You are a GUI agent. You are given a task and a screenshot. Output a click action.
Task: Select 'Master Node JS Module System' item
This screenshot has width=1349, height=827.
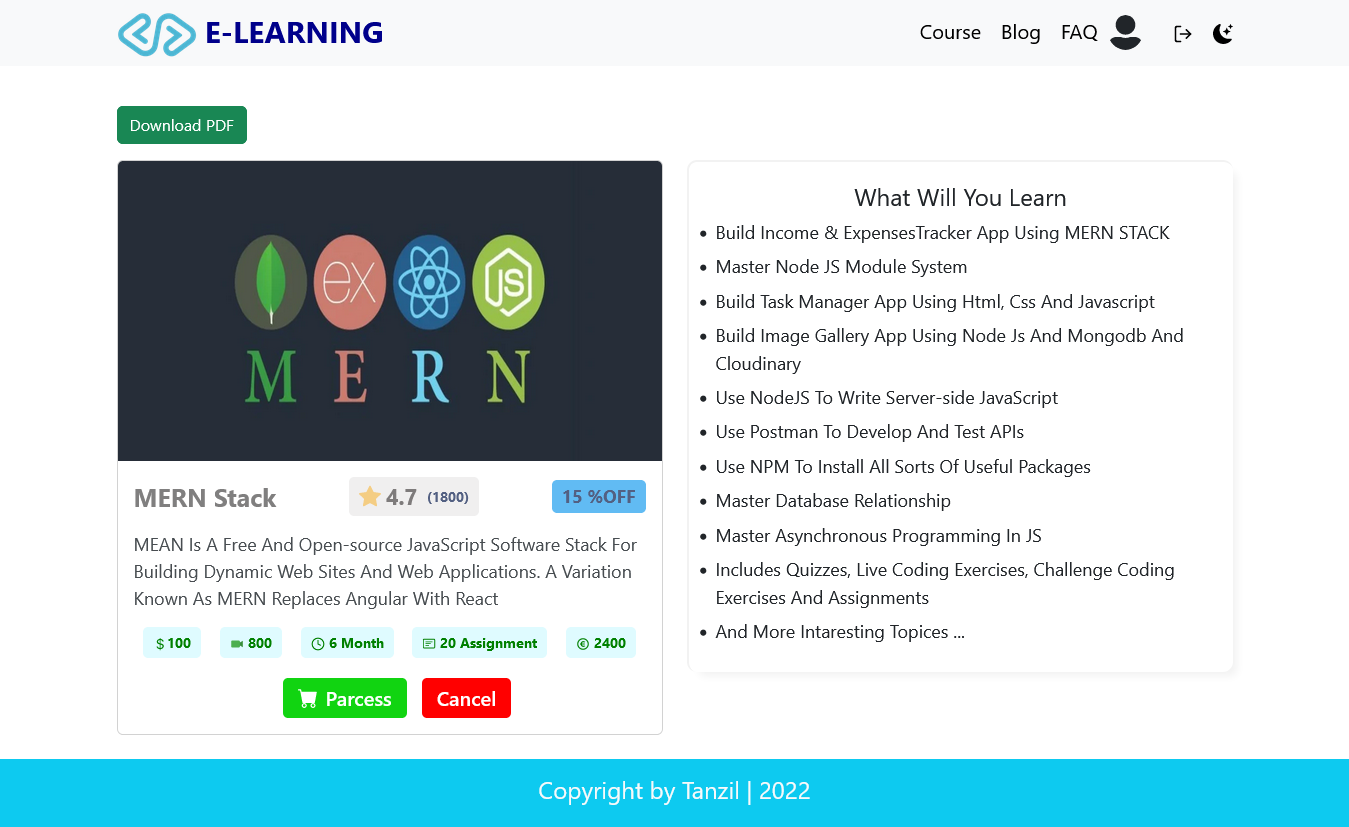tap(841, 267)
